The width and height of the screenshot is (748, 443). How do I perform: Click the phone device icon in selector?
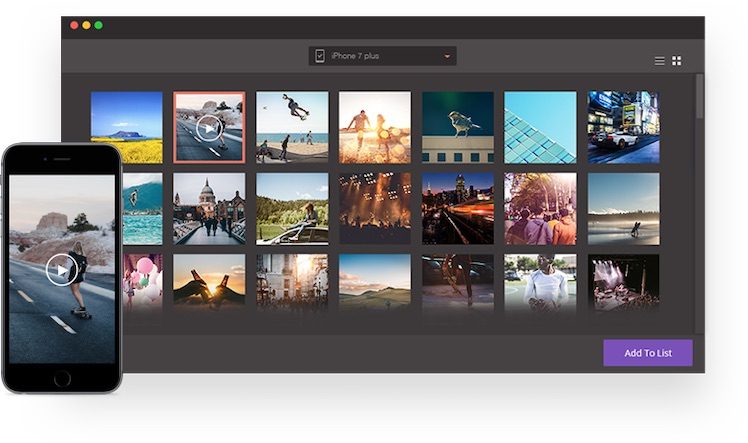(x=320, y=56)
